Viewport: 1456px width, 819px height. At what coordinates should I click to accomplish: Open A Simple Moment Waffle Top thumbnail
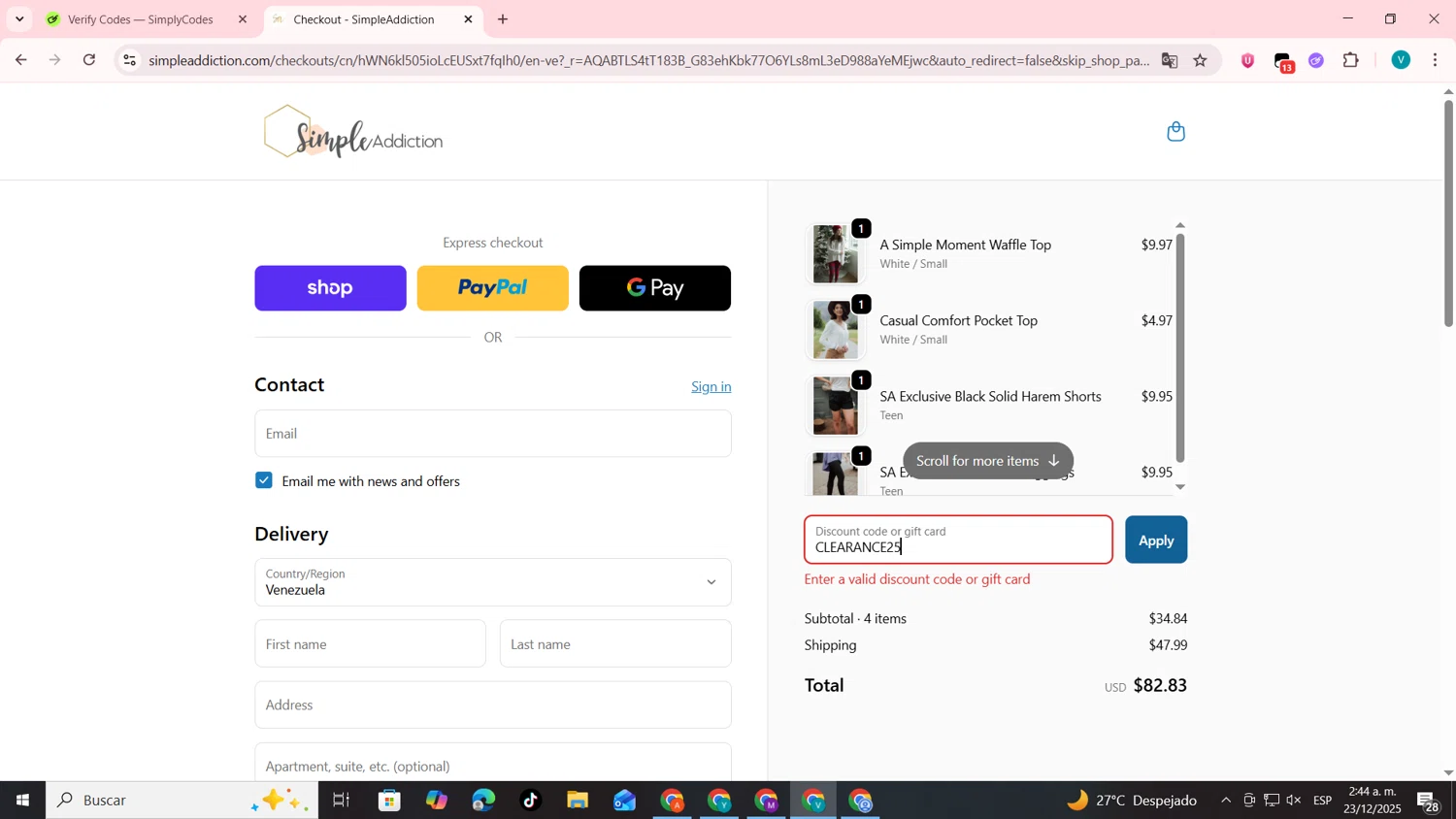click(x=835, y=254)
